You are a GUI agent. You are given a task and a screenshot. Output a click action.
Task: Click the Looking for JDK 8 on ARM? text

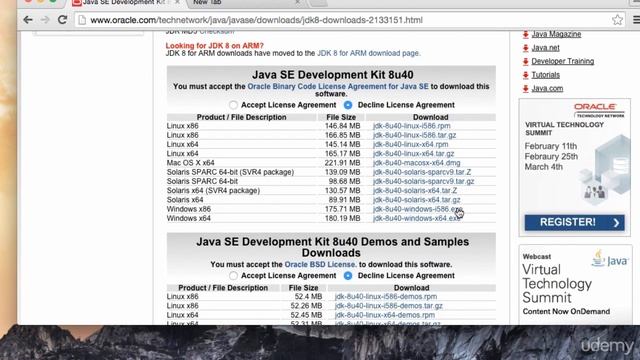215,46
